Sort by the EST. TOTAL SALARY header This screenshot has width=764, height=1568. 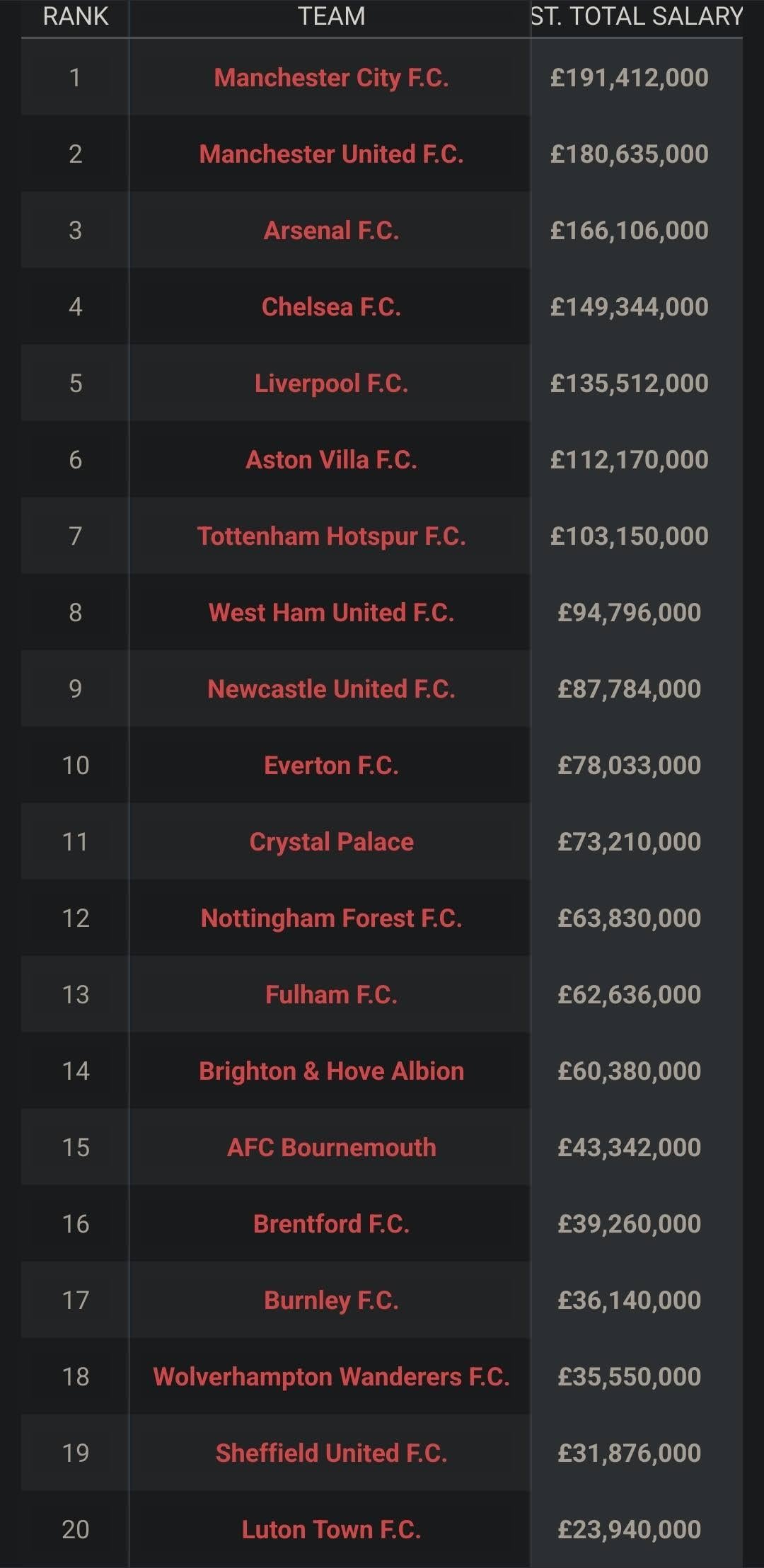tap(637, 16)
